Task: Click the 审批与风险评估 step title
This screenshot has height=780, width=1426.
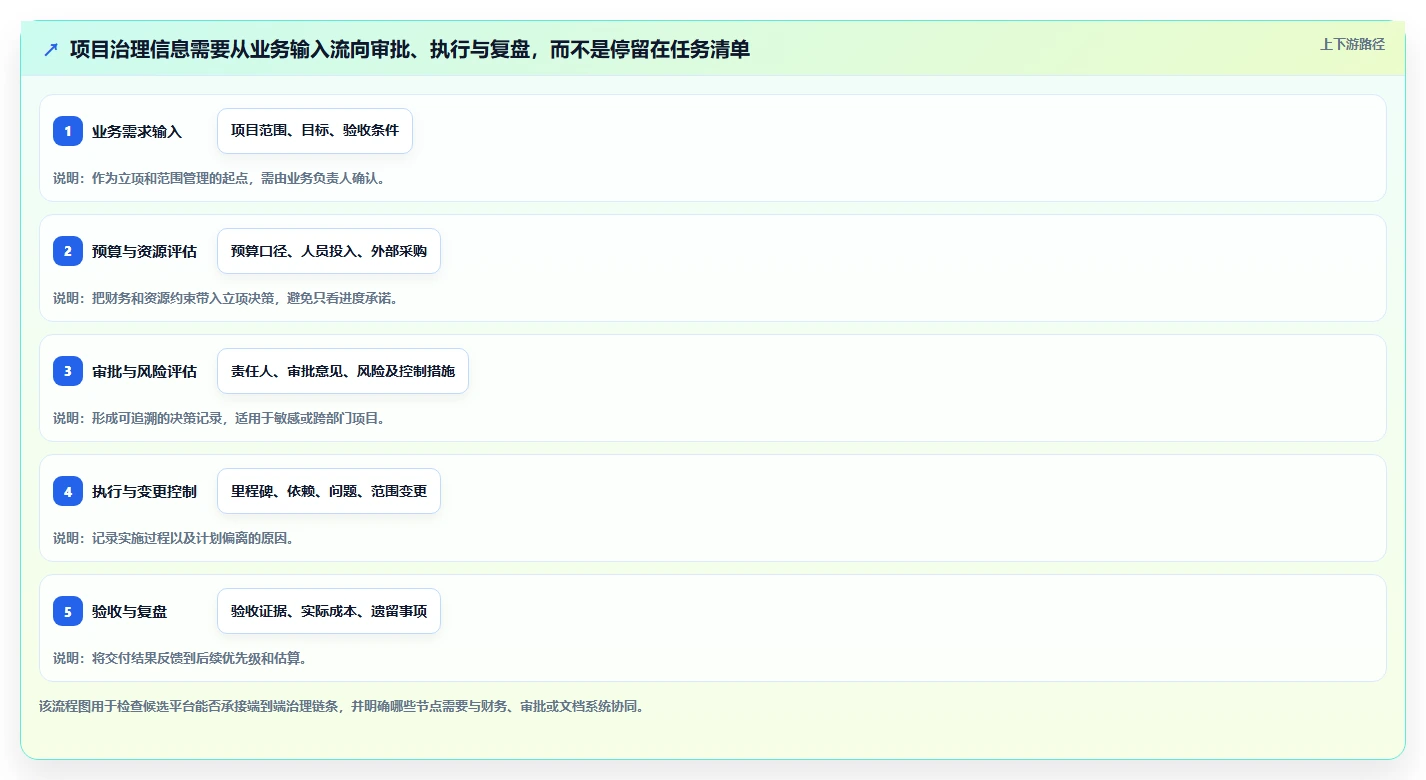Action: (x=144, y=371)
